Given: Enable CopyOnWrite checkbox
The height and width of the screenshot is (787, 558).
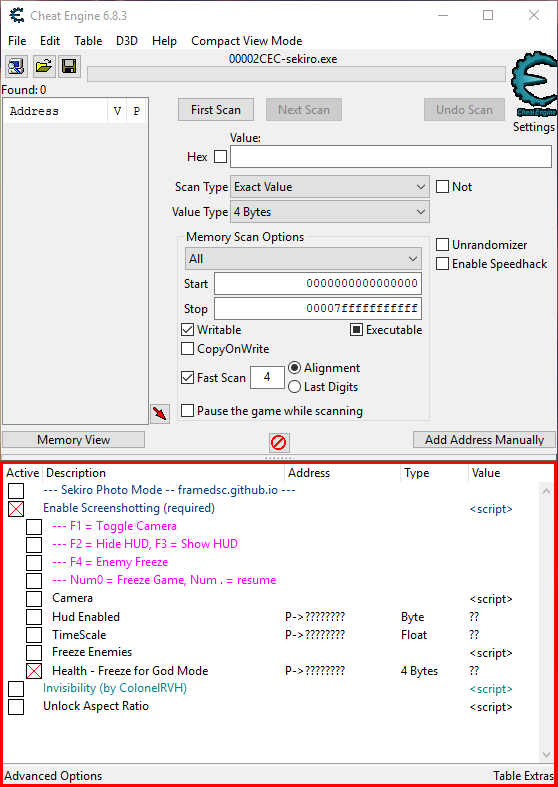Looking at the screenshot, I should point(187,348).
